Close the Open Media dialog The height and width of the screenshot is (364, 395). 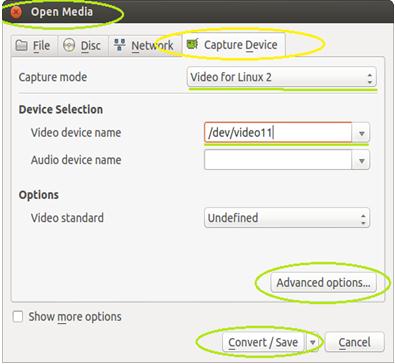pyautogui.click(x=16, y=12)
